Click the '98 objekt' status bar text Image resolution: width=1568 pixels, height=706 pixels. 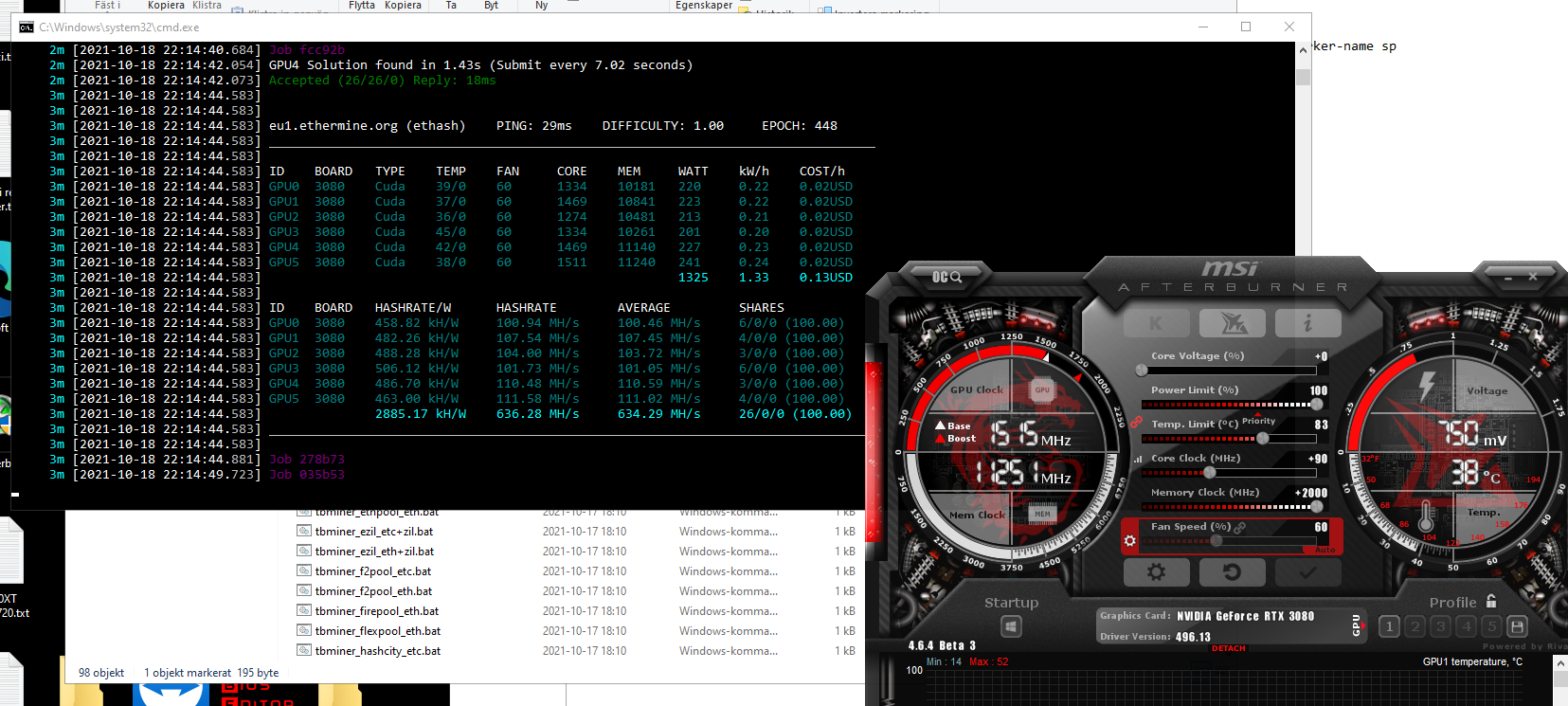coord(101,673)
